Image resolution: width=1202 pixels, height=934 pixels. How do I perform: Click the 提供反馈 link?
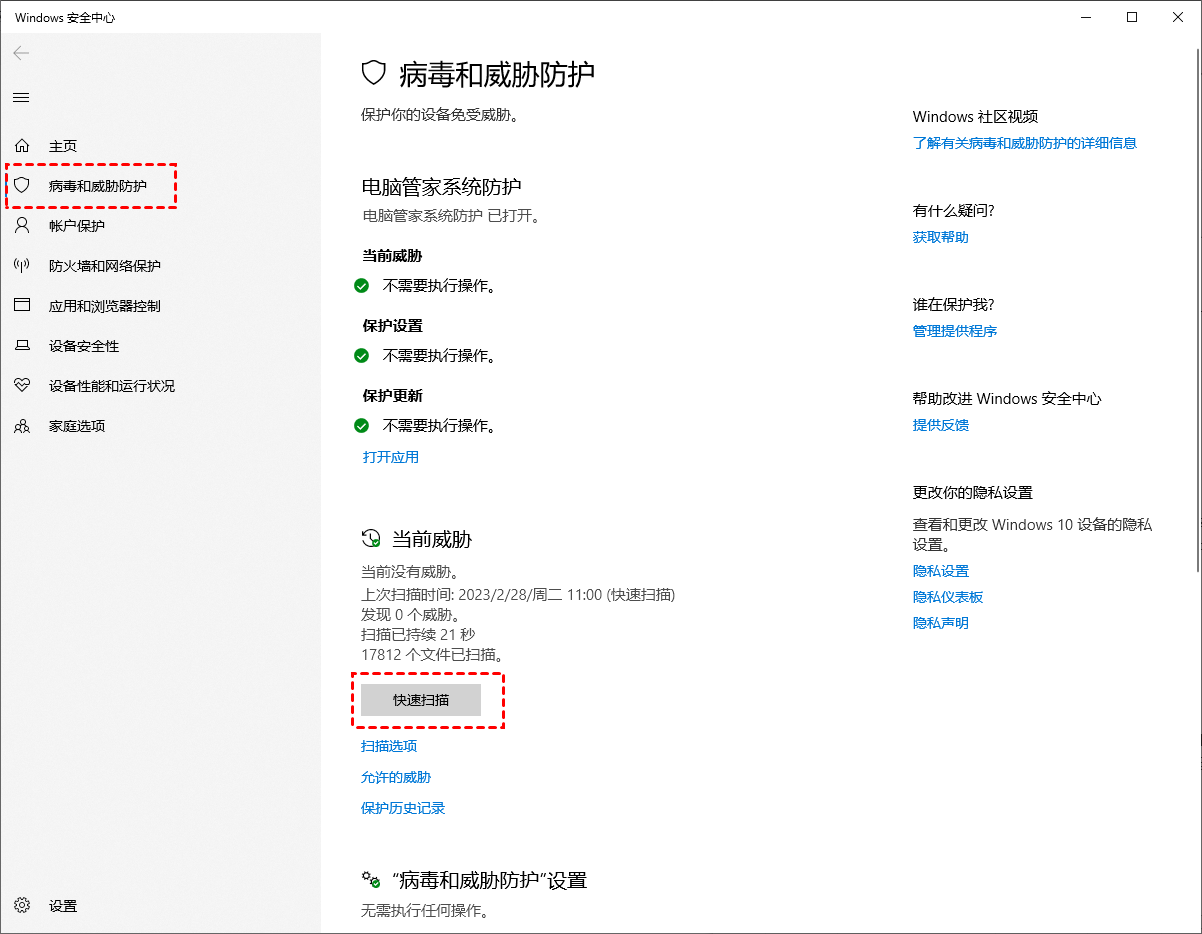(941, 425)
